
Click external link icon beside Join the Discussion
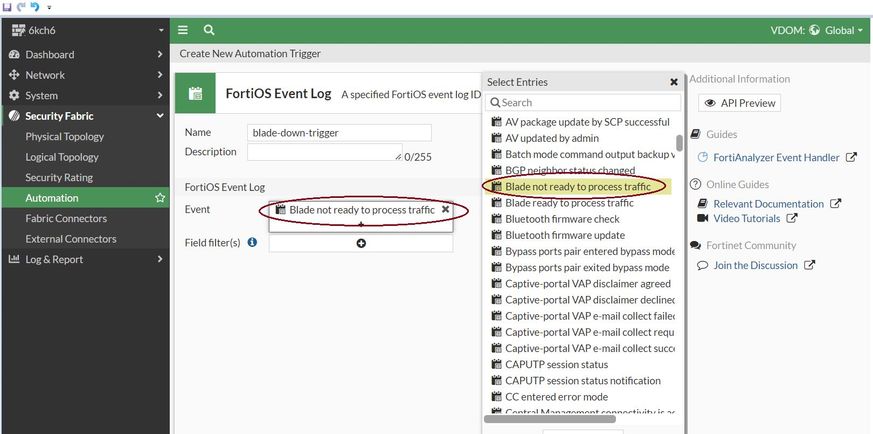[810, 265]
